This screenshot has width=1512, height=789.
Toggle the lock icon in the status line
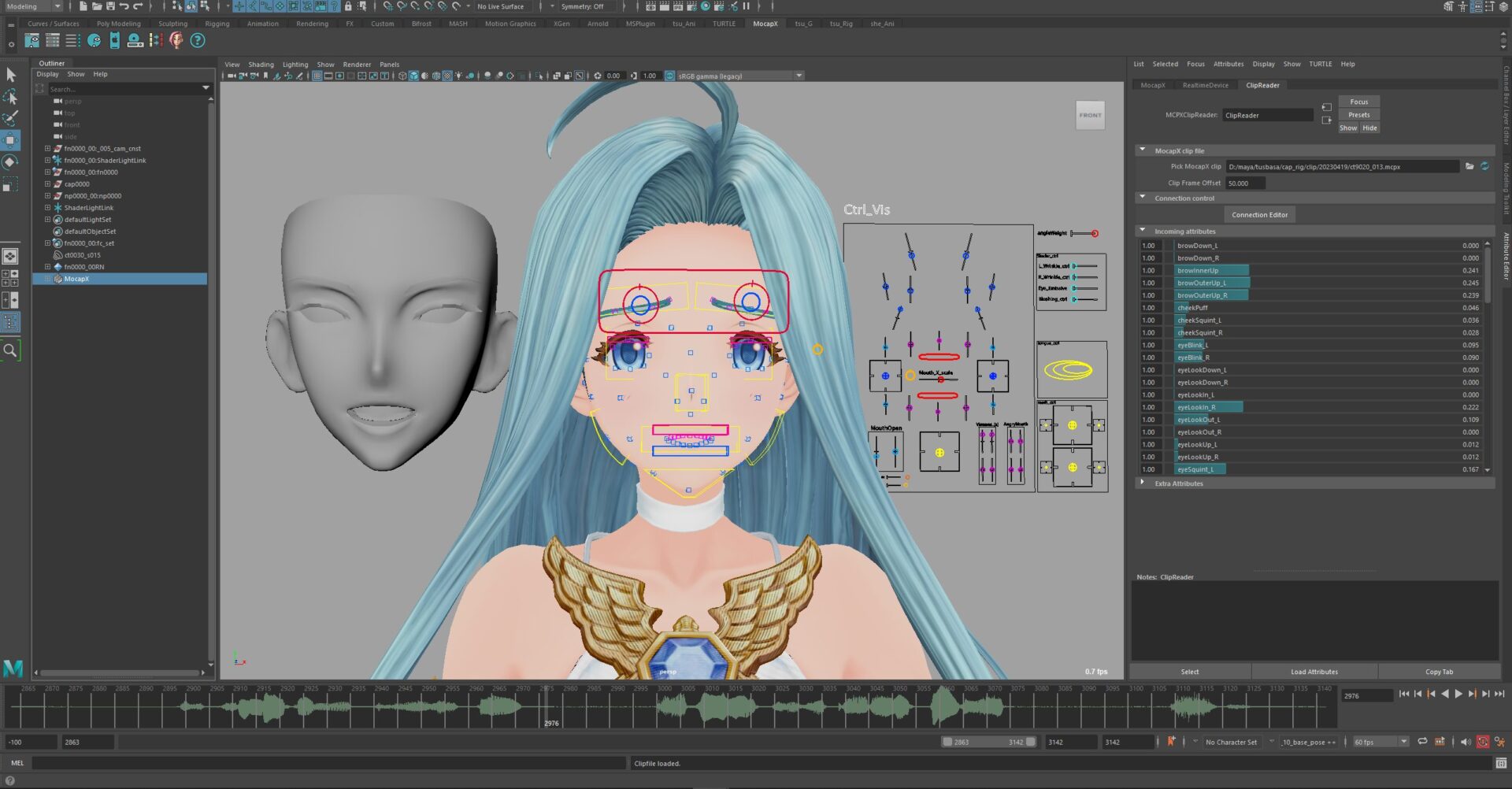[x=348, y=6]
